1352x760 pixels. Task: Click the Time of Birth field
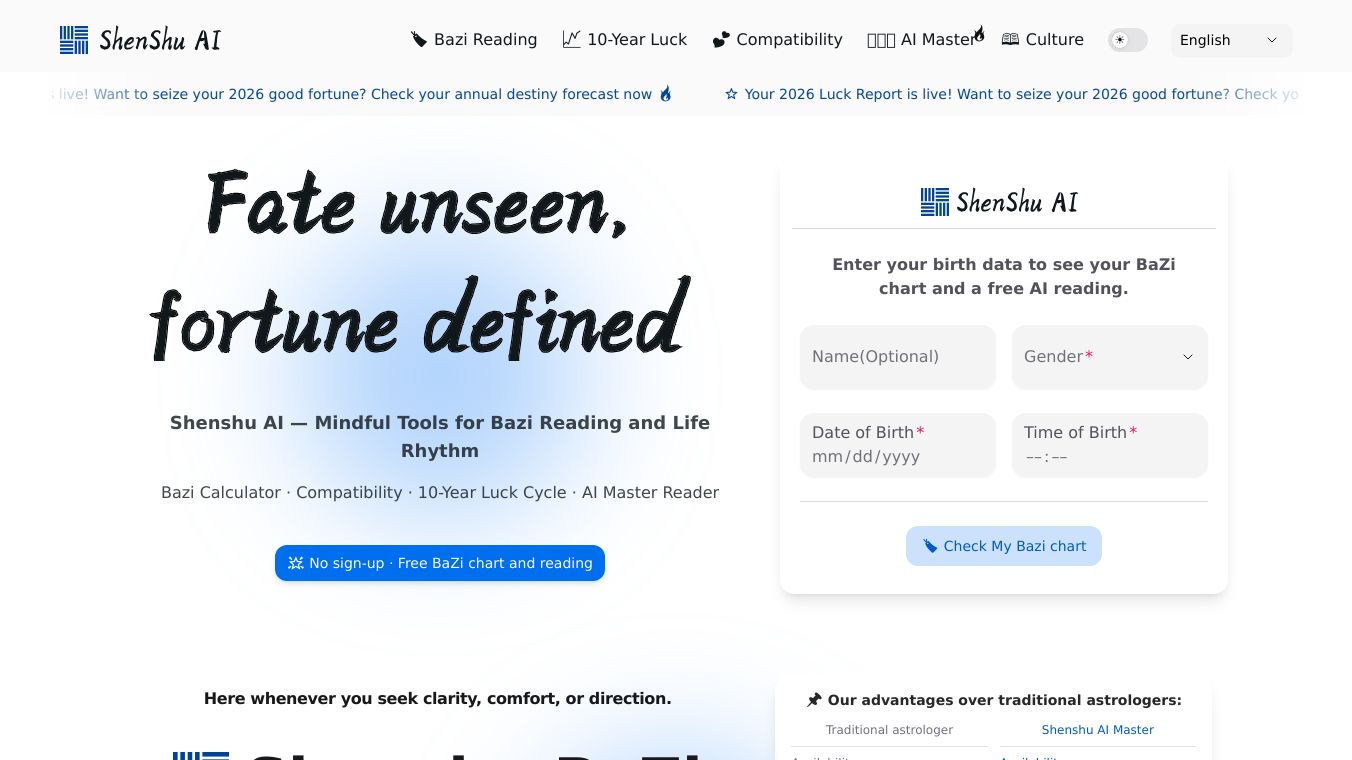1110,445
